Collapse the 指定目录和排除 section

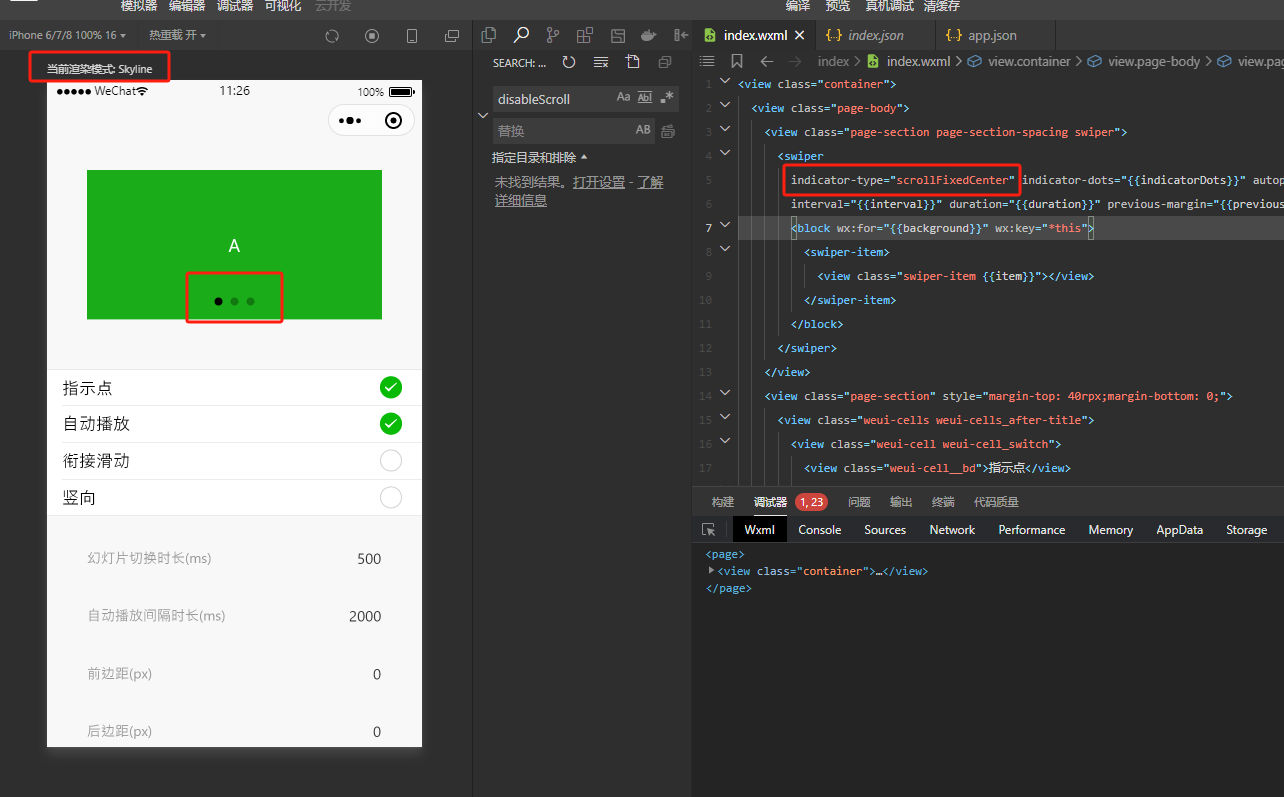click(540, 158)
